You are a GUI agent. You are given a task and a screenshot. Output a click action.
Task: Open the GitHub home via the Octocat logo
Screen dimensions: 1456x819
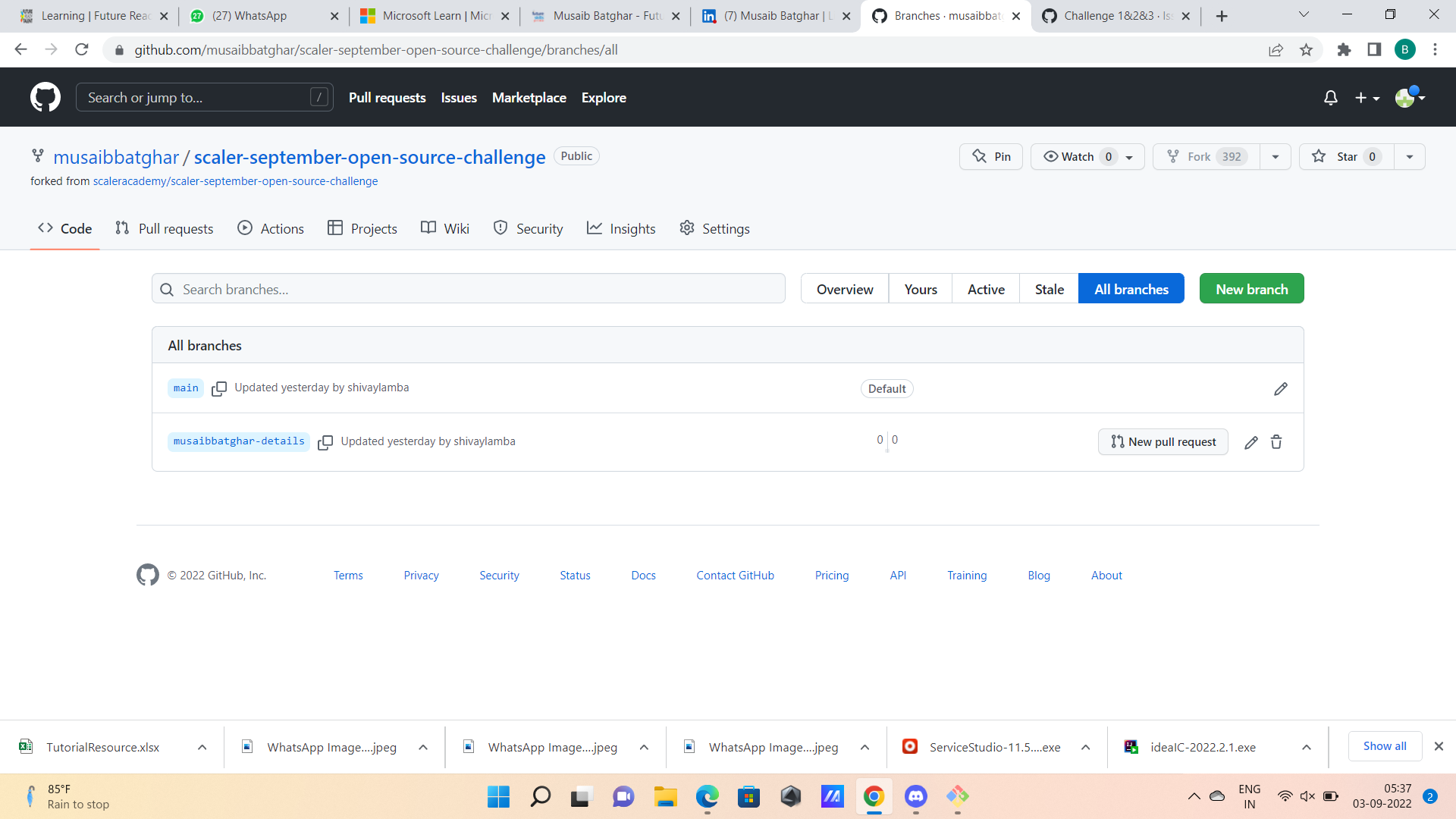[x=45, y=97]
